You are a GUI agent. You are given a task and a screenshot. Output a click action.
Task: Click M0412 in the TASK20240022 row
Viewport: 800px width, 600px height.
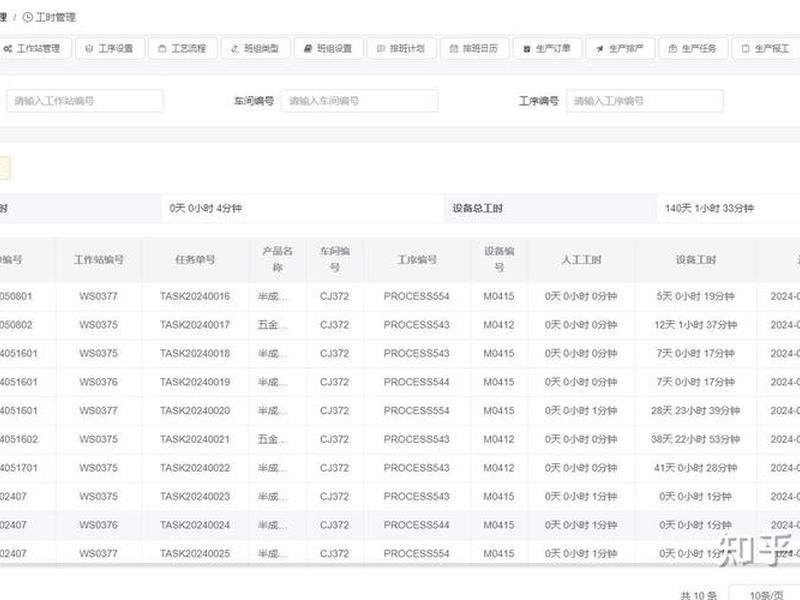click(x=499, y=468)
